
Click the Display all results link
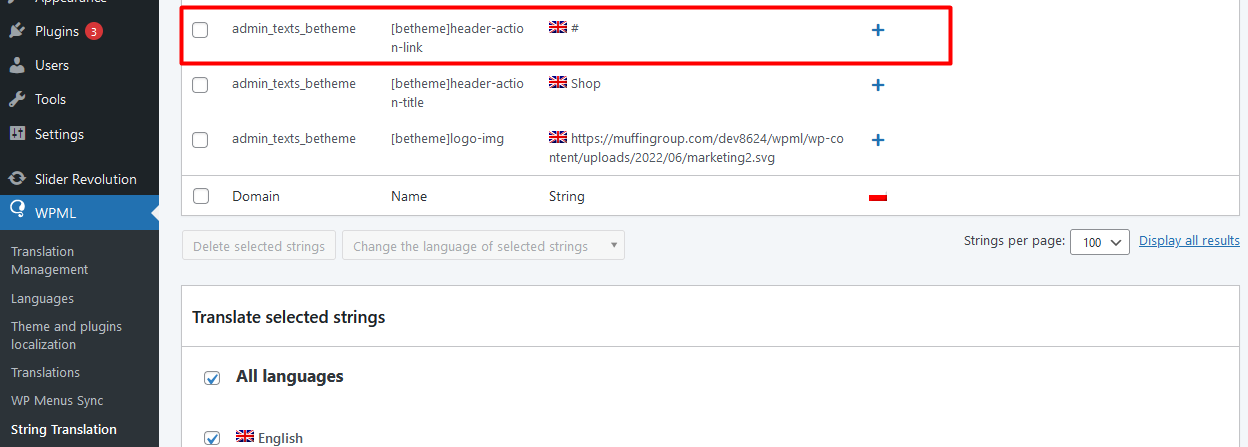click(x=1189, y=240)
